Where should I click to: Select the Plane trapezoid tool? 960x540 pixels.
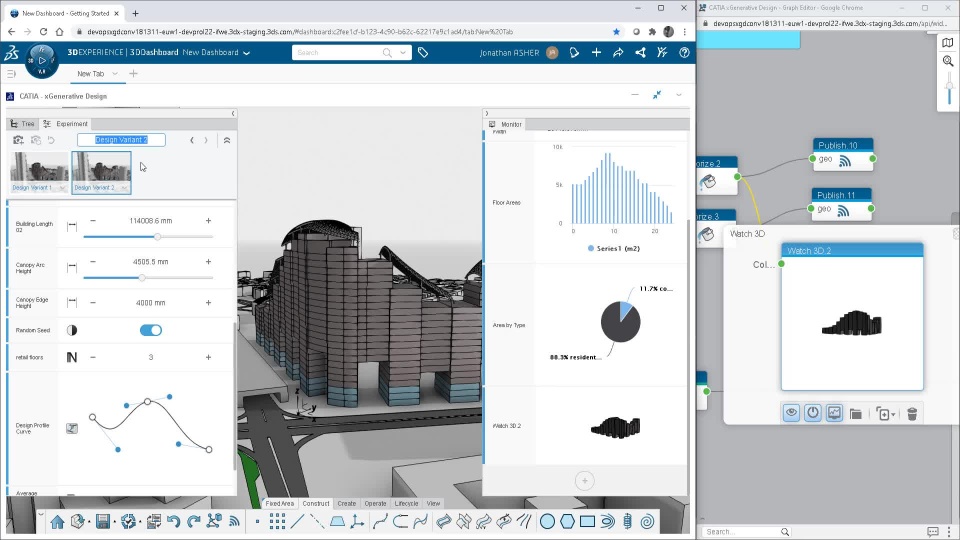(337, 522)
